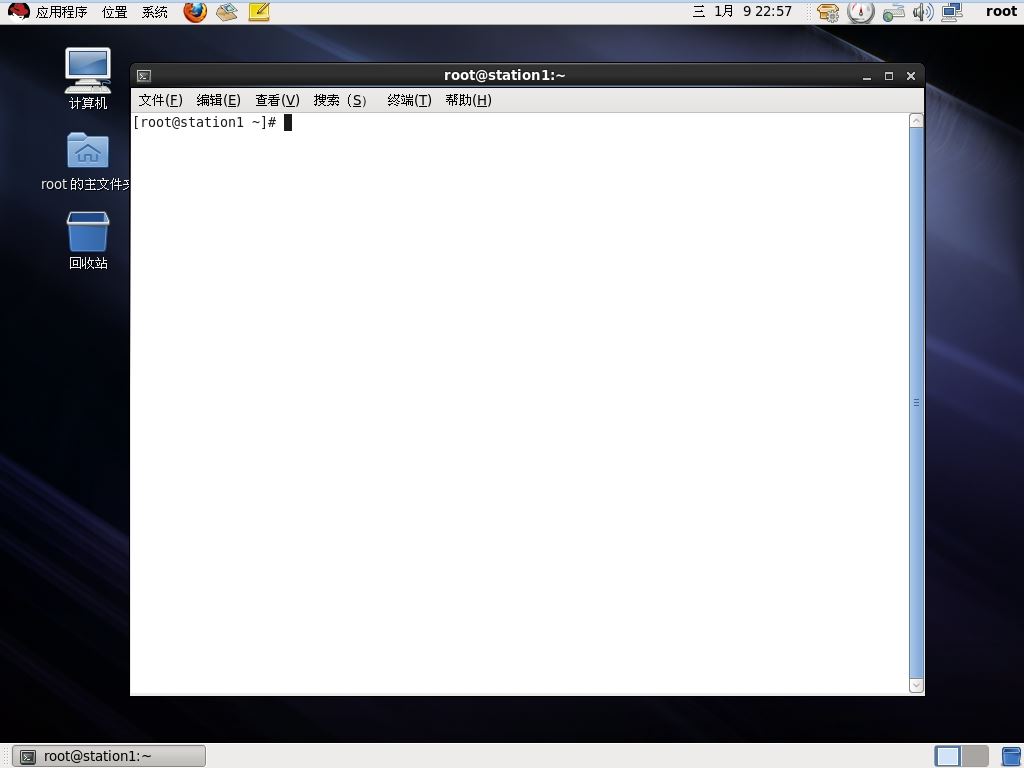
Task: Open the 帮助(H) menu in terminal
Action: coord(468,100)
